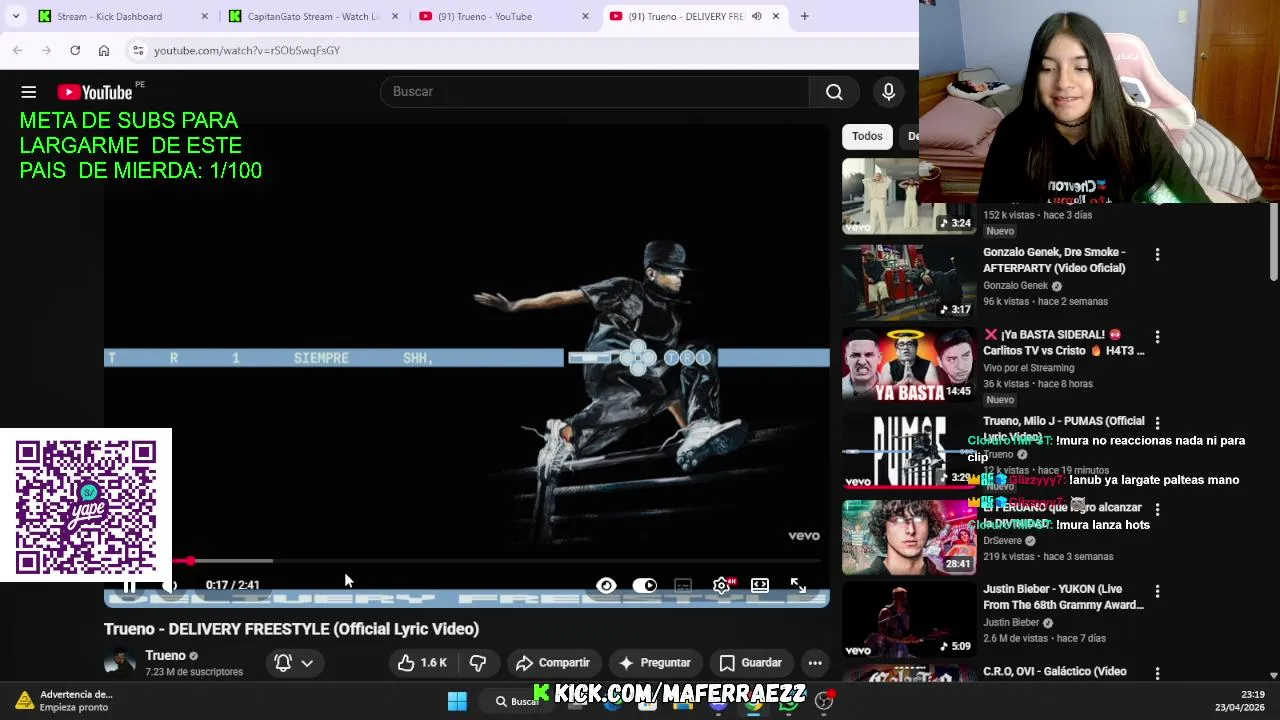This screenshot has width=1280, height=720.
Task: Dislike the video
Action: point(478,662)
